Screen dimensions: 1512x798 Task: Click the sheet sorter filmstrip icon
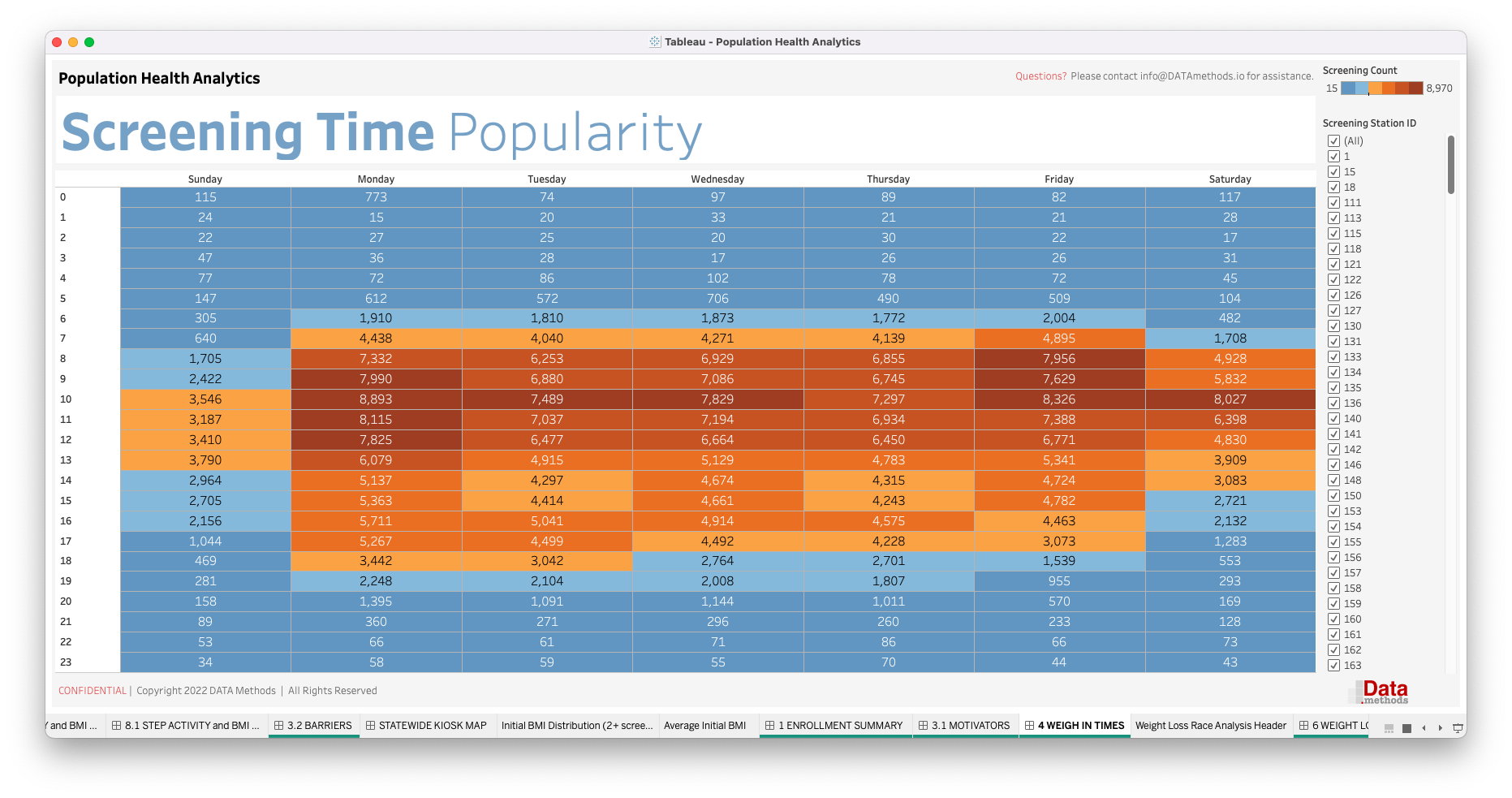point(1389,728)
